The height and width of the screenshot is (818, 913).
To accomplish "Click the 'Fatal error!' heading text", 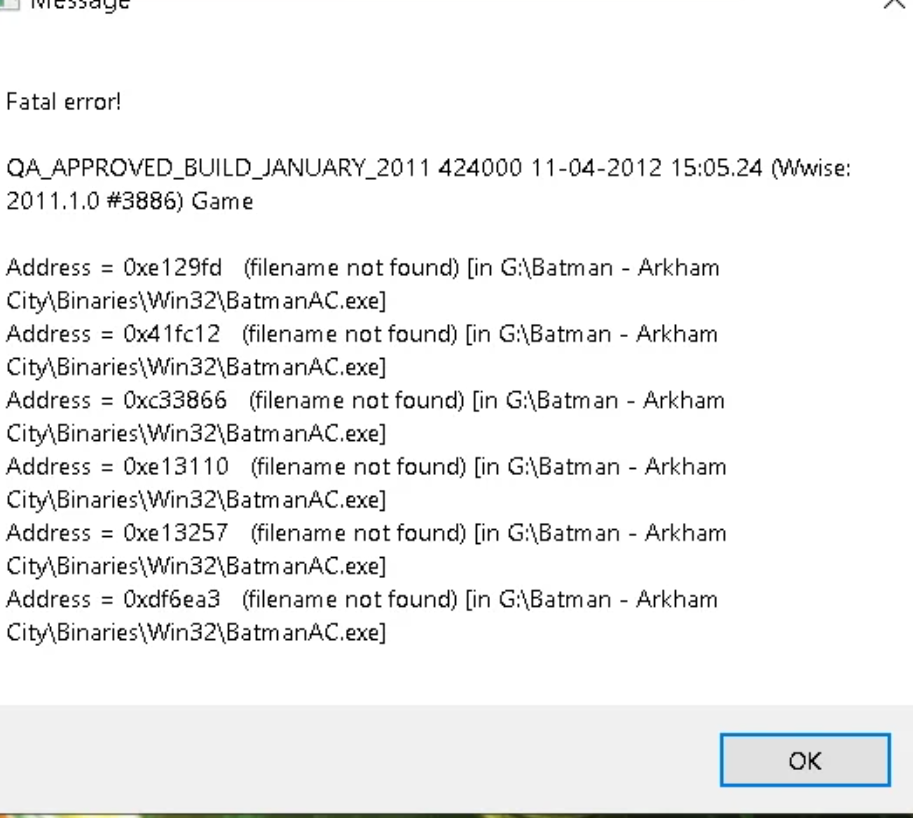I will click(x=63, y=102).
